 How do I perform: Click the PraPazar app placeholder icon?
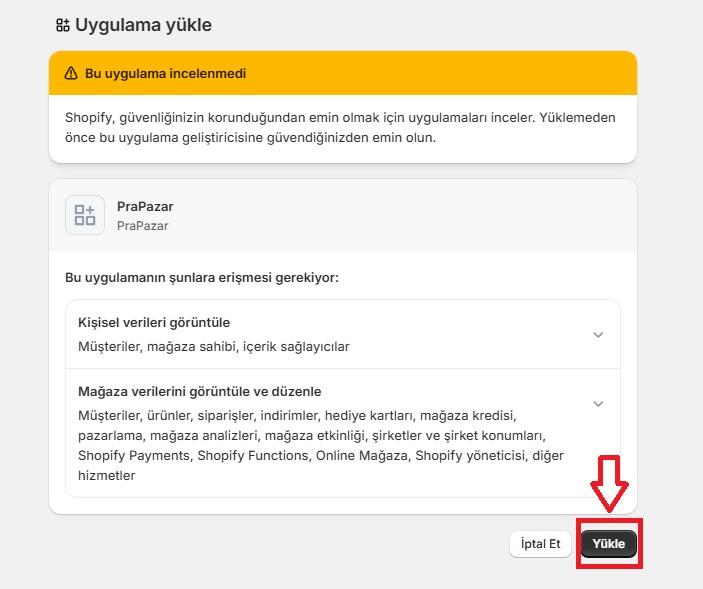[x=85, y=215]
